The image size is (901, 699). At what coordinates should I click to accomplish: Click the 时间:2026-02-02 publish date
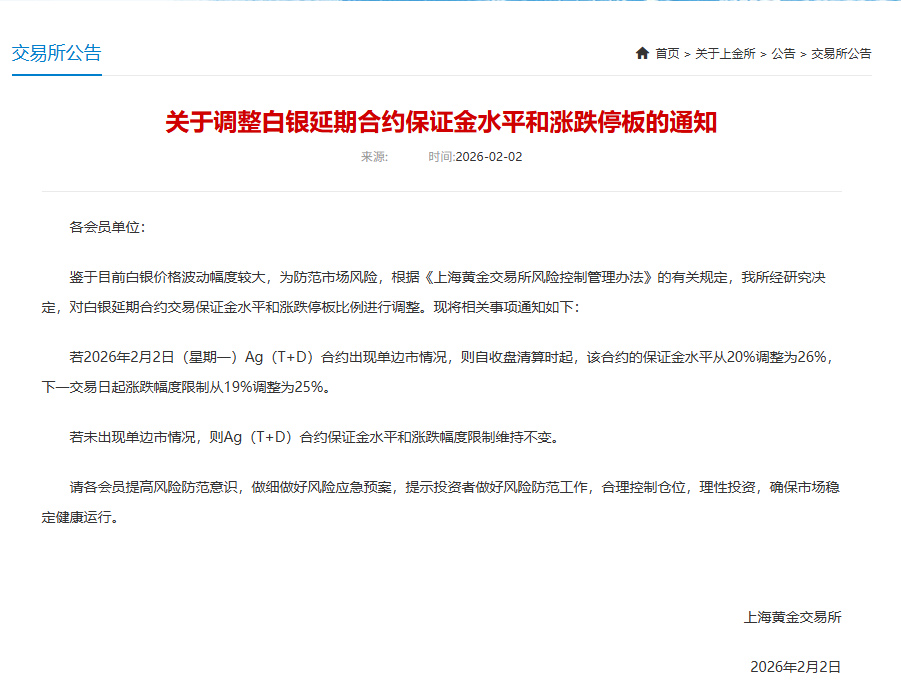(x=475, y=157)
